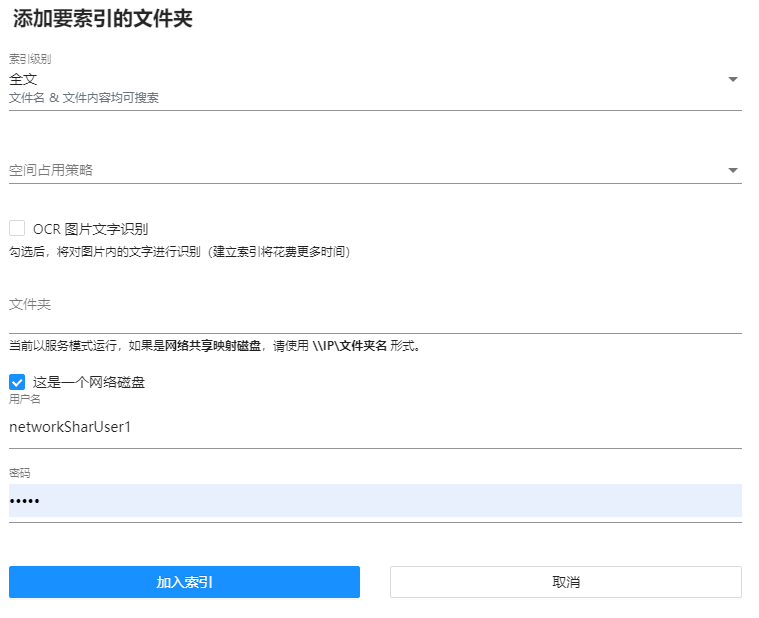Click the 文件名 & 文件内容均可搜索 description
Viewport: 759px width, 618px height.
point(84,98)
